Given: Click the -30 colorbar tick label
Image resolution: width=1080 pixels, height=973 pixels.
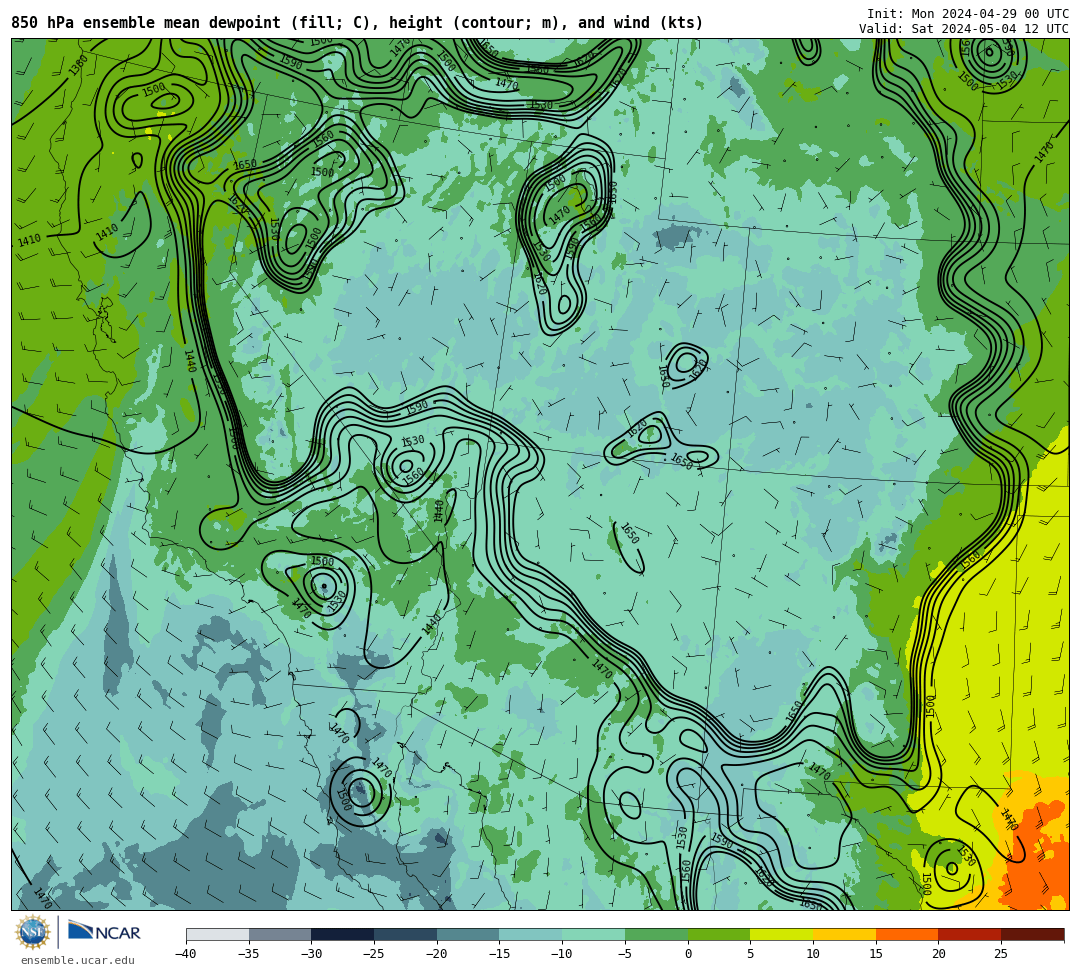Looking at the screenshot, I should tap(311, 954).
